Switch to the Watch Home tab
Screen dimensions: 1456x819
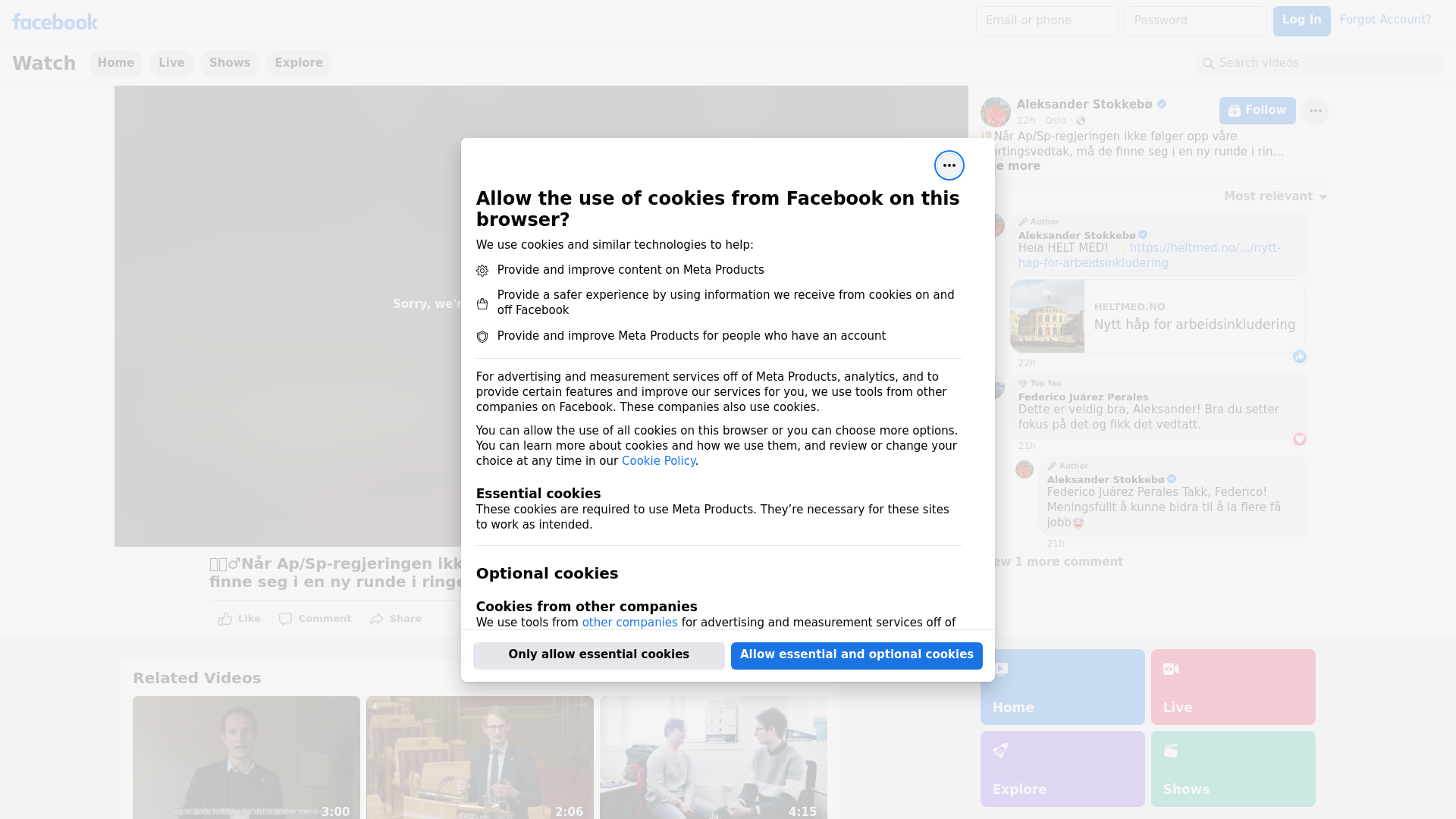[115, 63]
